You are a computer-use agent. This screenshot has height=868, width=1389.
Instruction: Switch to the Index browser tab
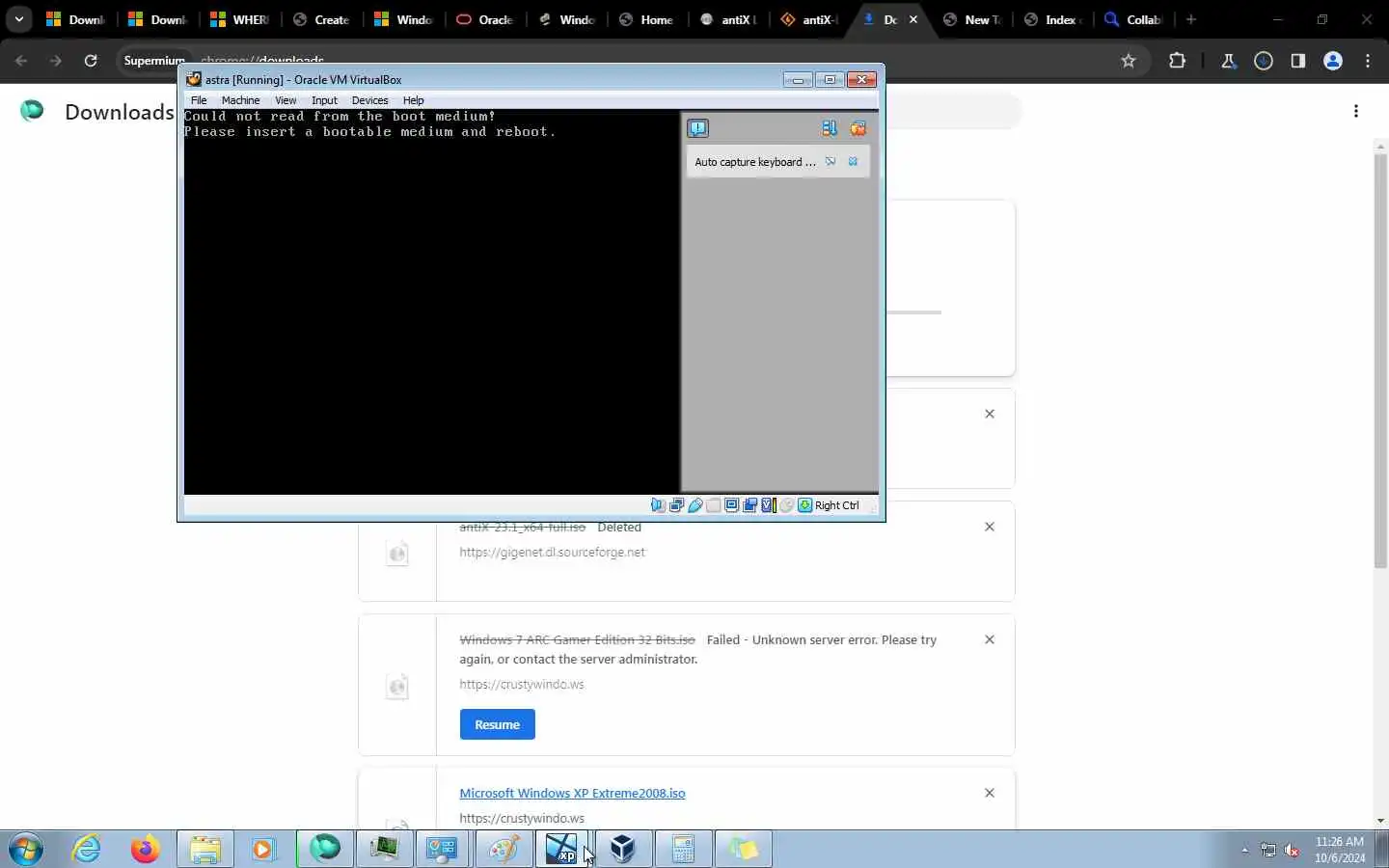pyautogui.click(x=1053, y=19)
